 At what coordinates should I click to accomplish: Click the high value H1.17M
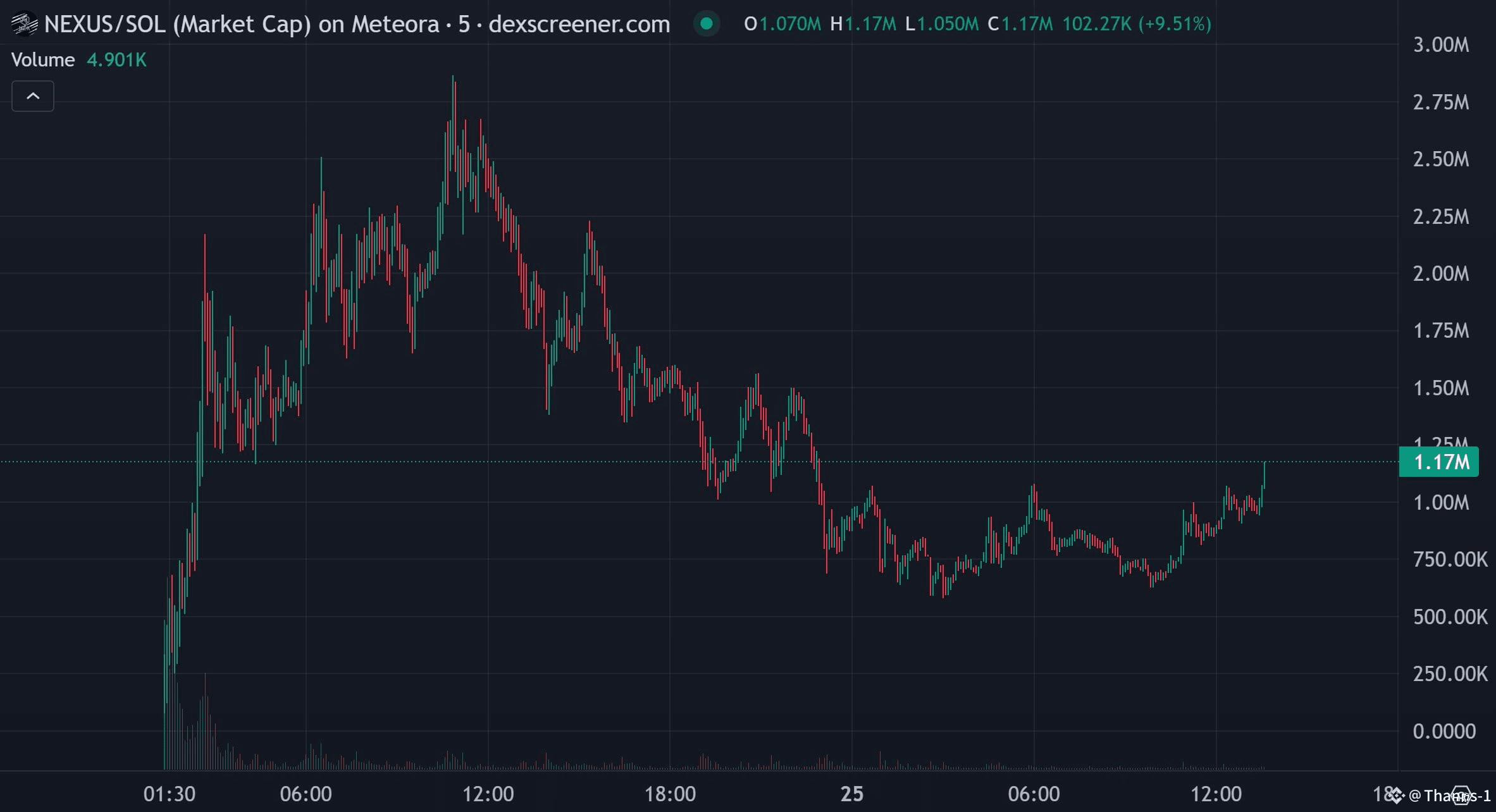coord(863,24)
